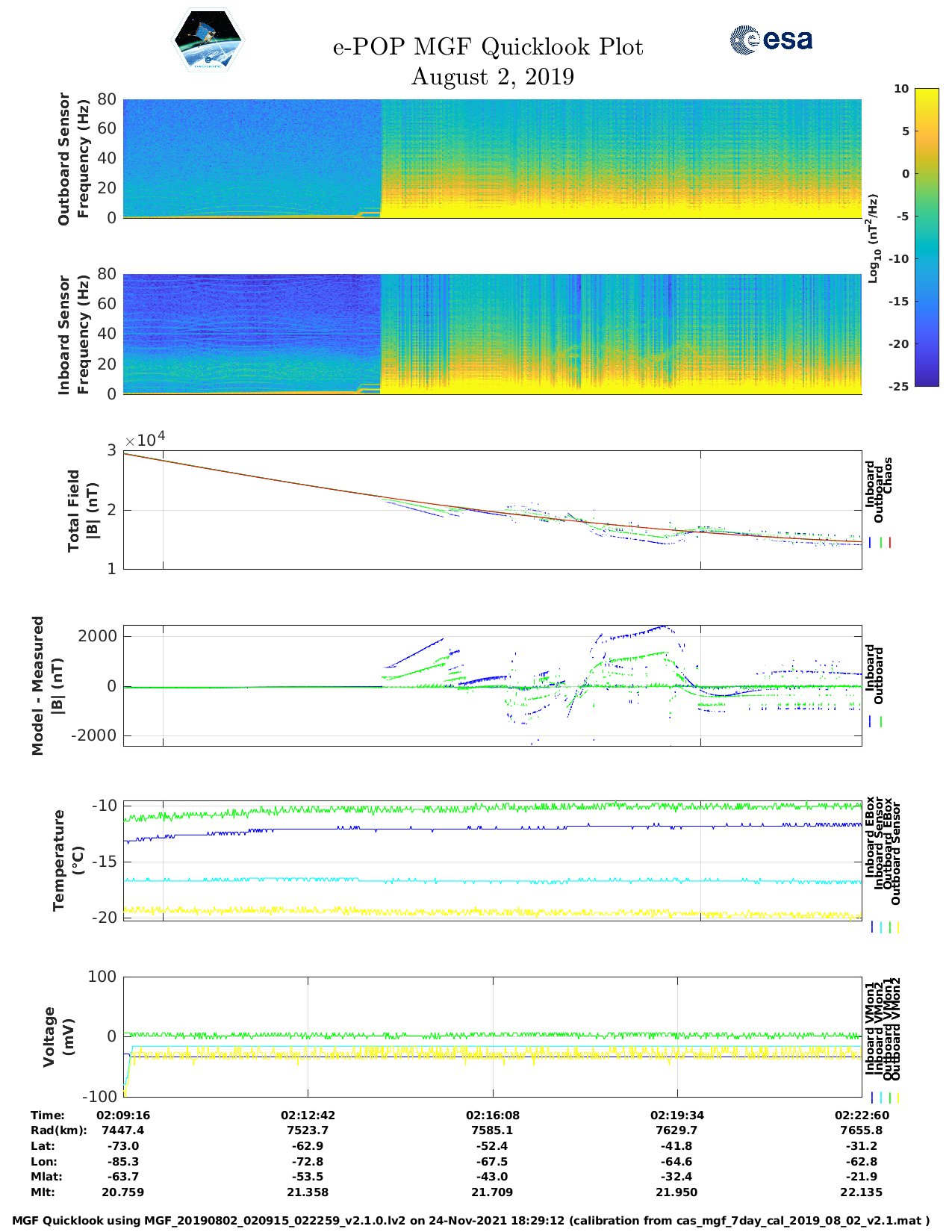Click the e-POP MGF Quicklook Plot title
The width and height of the screenshot is (952, 1232).
coord(488,47)
